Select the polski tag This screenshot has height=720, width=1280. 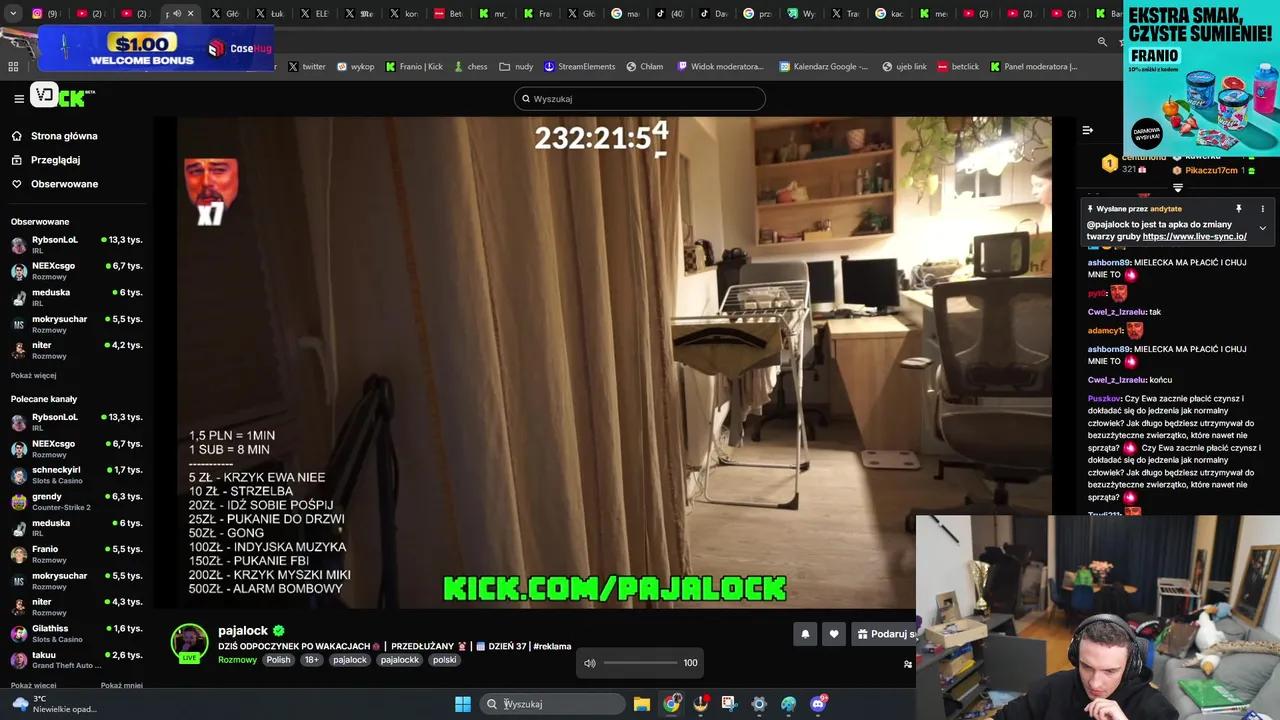[x=445, y=660]
